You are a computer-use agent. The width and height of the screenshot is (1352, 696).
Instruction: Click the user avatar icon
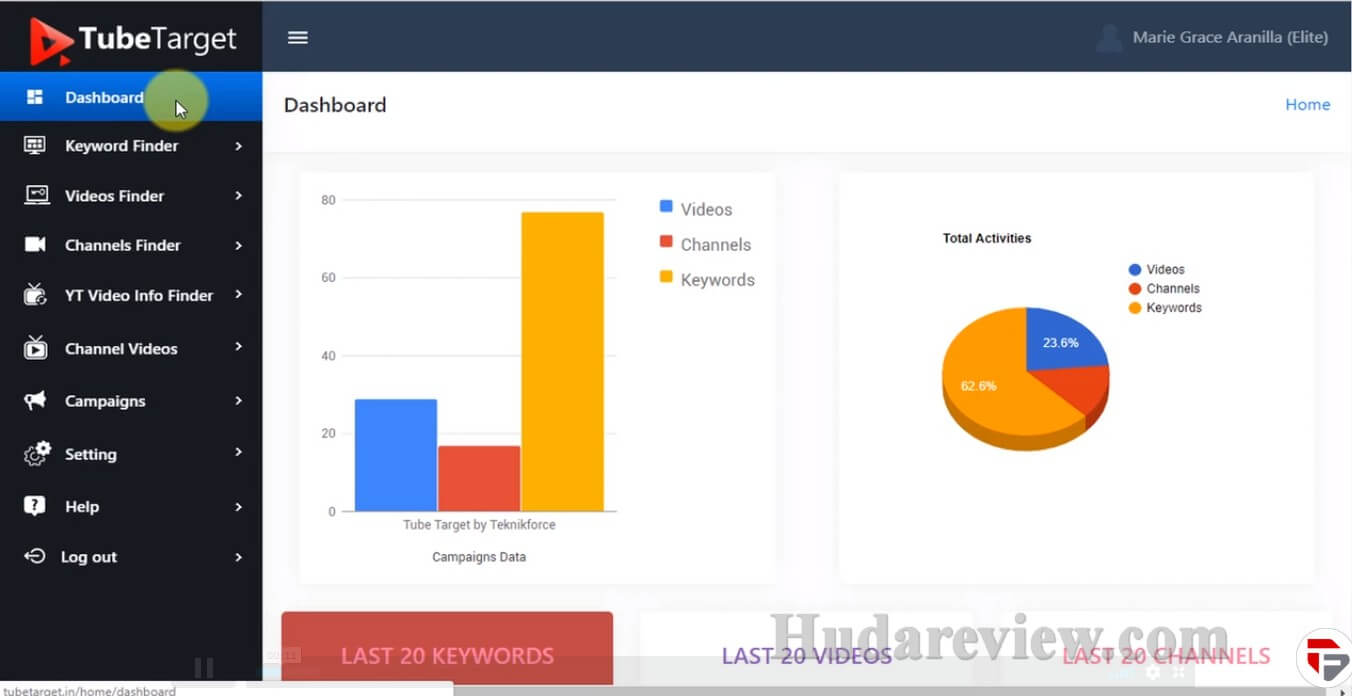1109,38
